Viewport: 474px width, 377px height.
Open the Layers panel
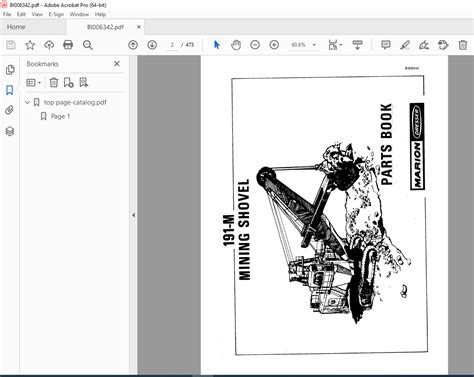10,131
